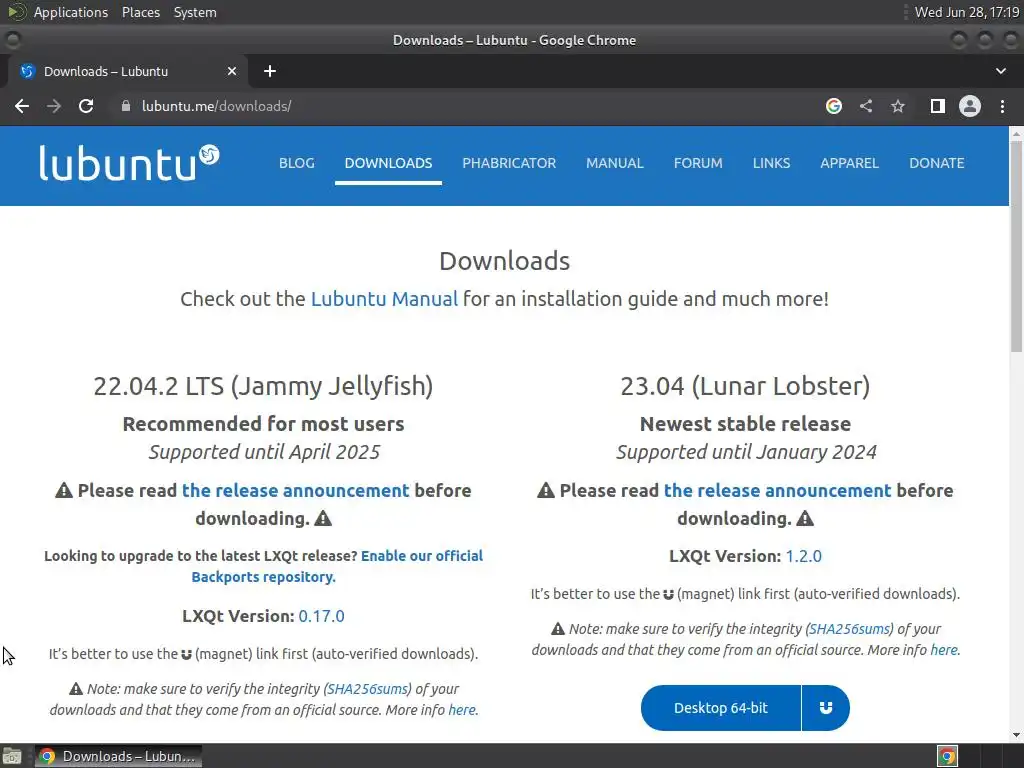Screen dimensions: 1024x768
Task: Expand the tab search chevron
Action: point(1000,71)
